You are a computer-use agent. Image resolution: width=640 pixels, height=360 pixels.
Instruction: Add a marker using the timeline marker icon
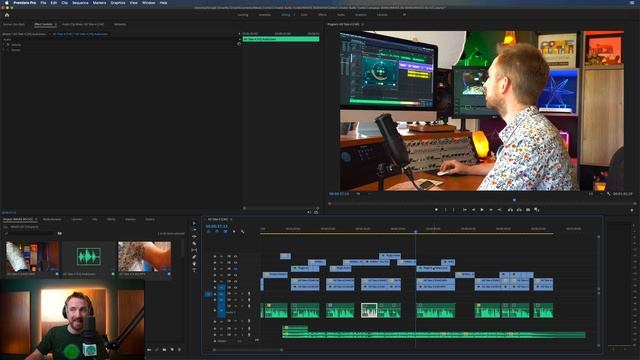(x=234, y=231)
